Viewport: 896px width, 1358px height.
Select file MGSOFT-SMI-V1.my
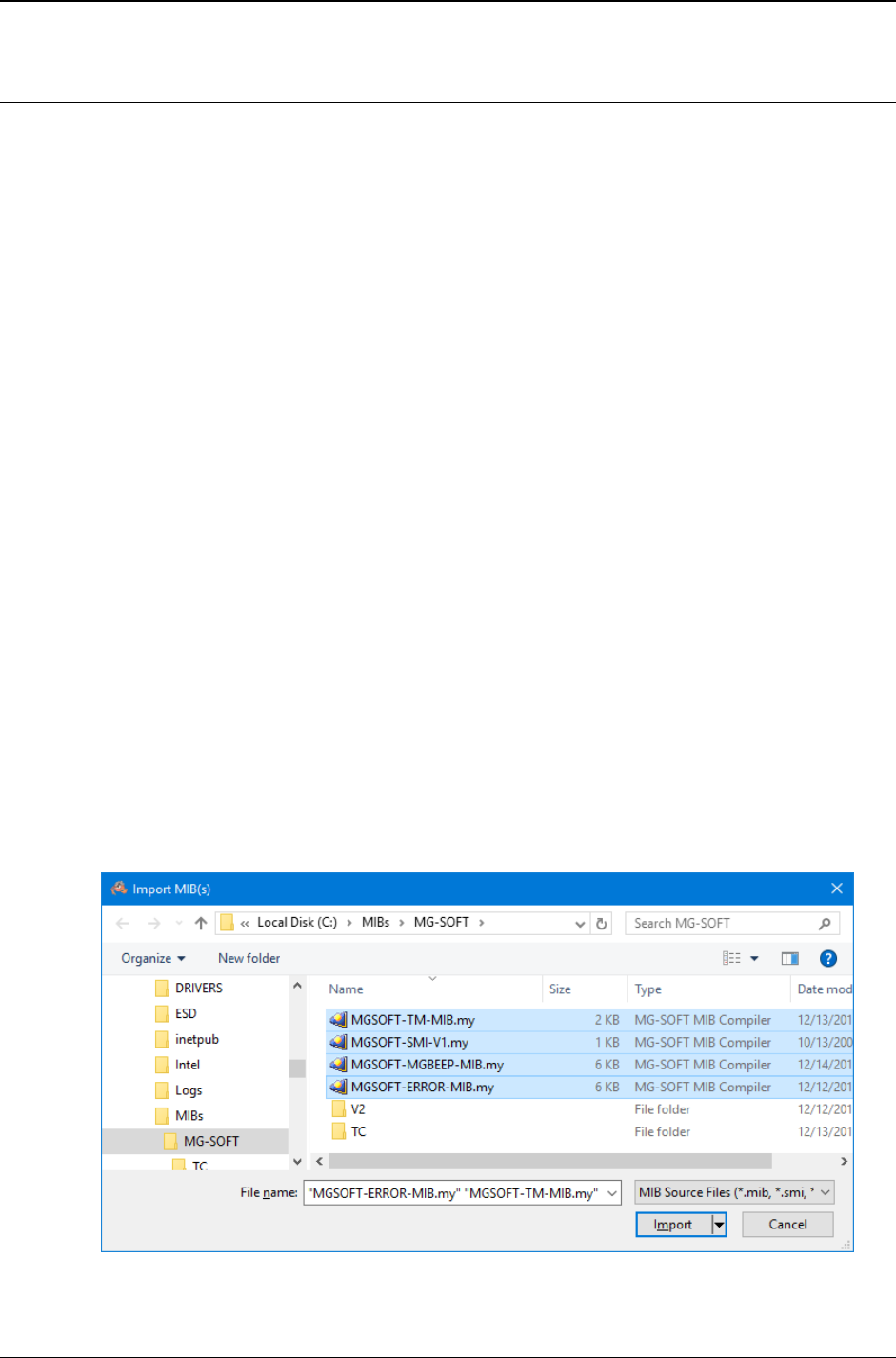[x=409, y=1043]
